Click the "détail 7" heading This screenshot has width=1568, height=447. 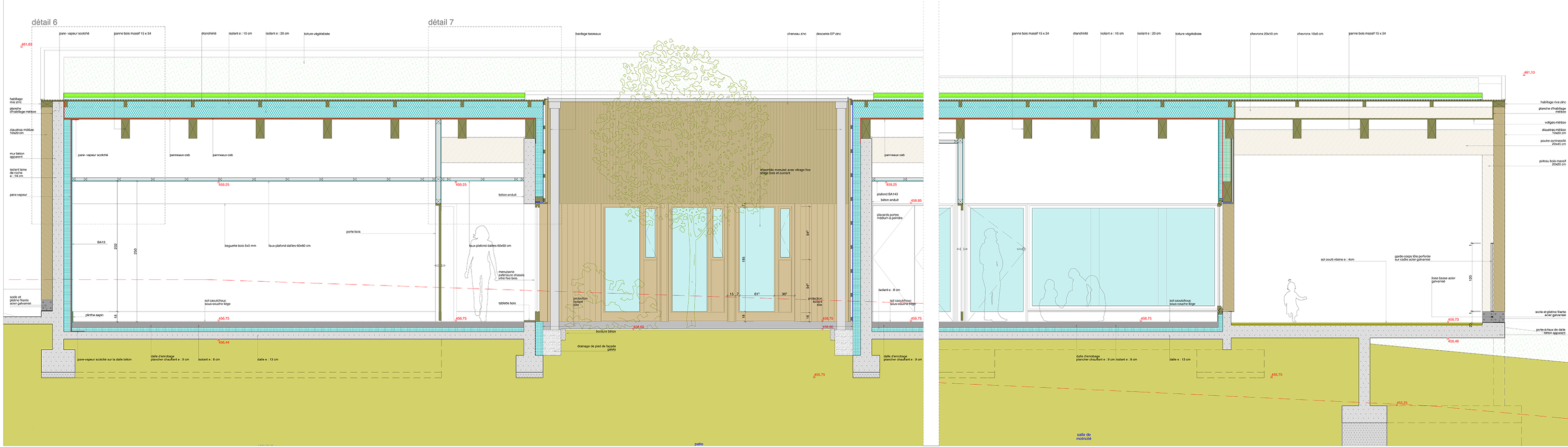pos(441,22)
